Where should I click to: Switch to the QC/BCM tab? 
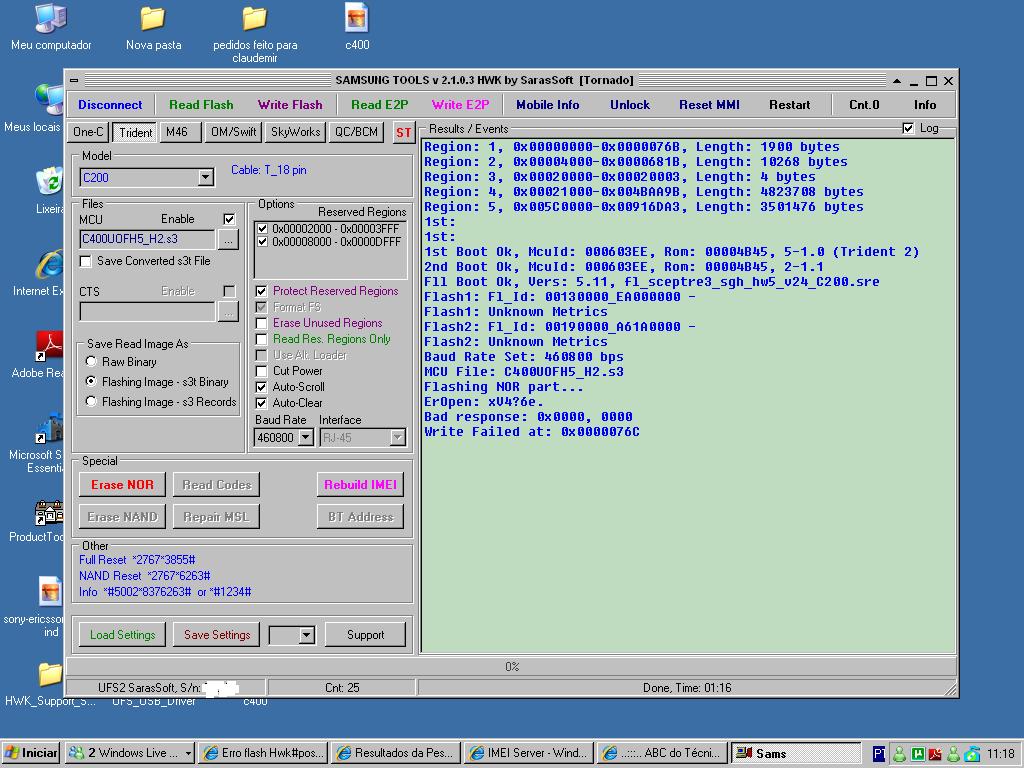pyautogui.click(x=357, y=132)
